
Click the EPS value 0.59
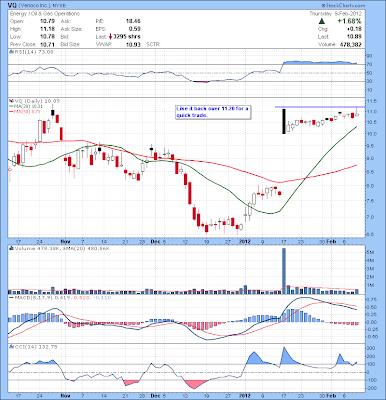pyautogui.click(x=135, y=29)
